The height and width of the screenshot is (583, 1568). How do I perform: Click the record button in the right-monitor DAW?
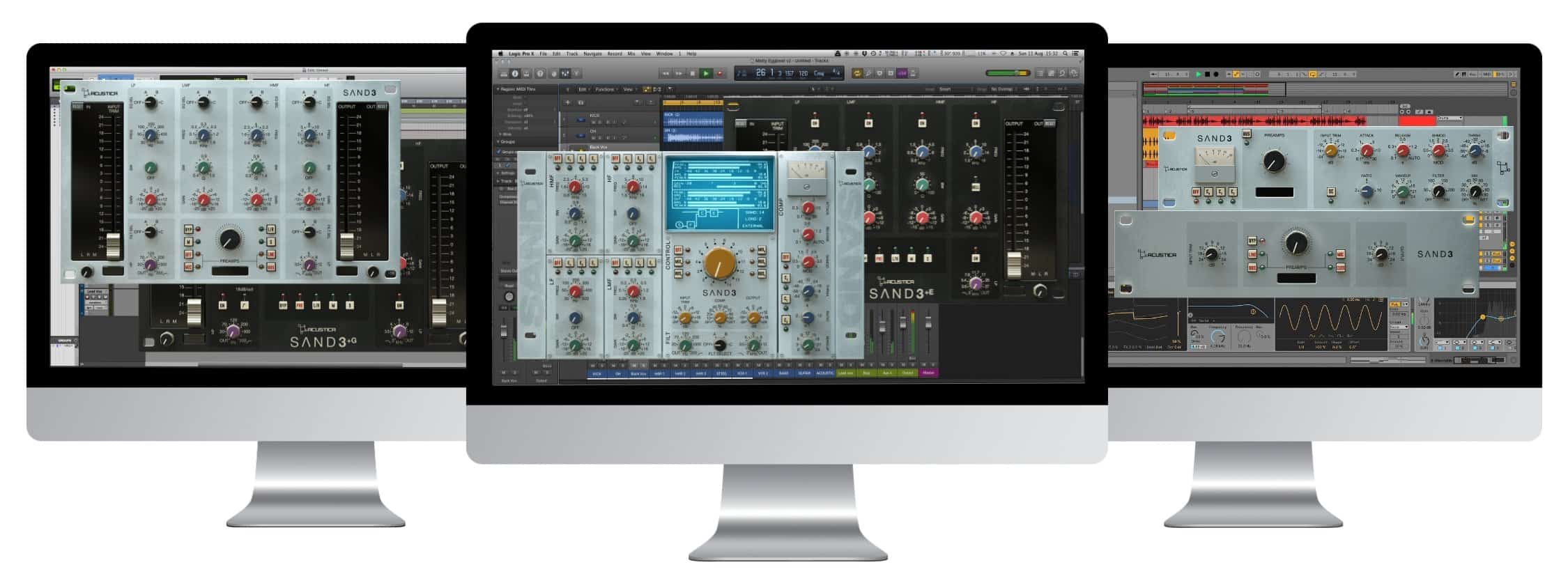(x=1216, y=74)
